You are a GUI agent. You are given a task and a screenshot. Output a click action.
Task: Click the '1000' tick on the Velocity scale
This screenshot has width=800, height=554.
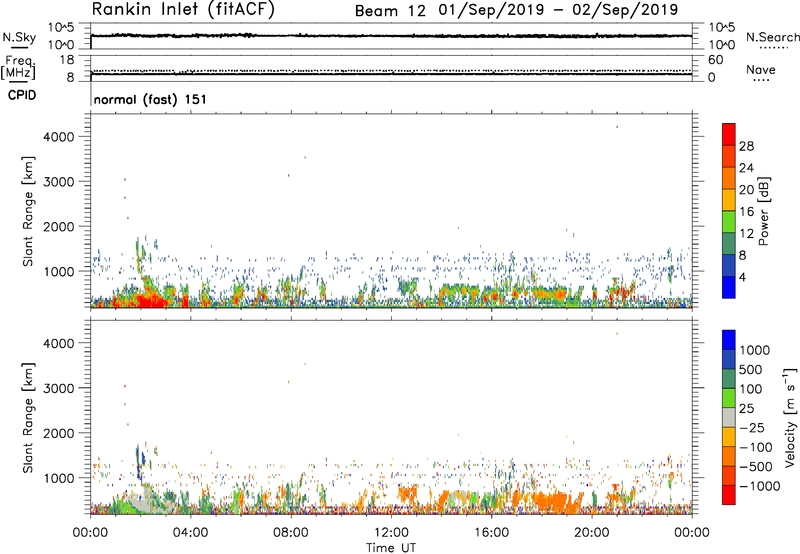tap(755, 350)
